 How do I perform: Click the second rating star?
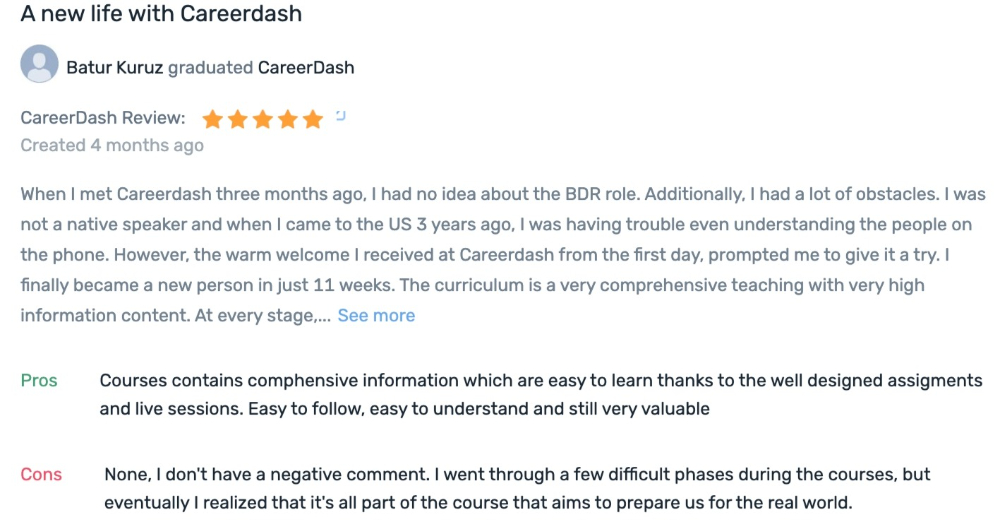coord(237,119)
